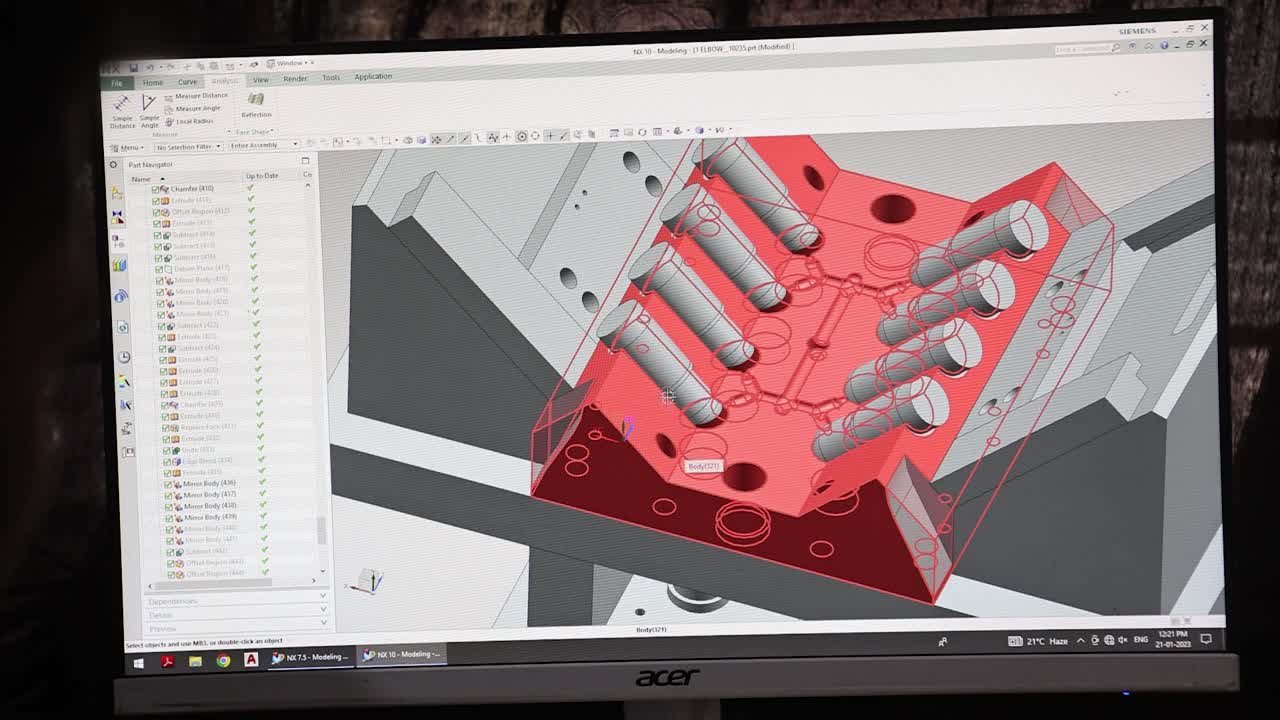The image size is (1280, 720).
Task: Switch to the Render ribbon tab
Action: (294, 79)
